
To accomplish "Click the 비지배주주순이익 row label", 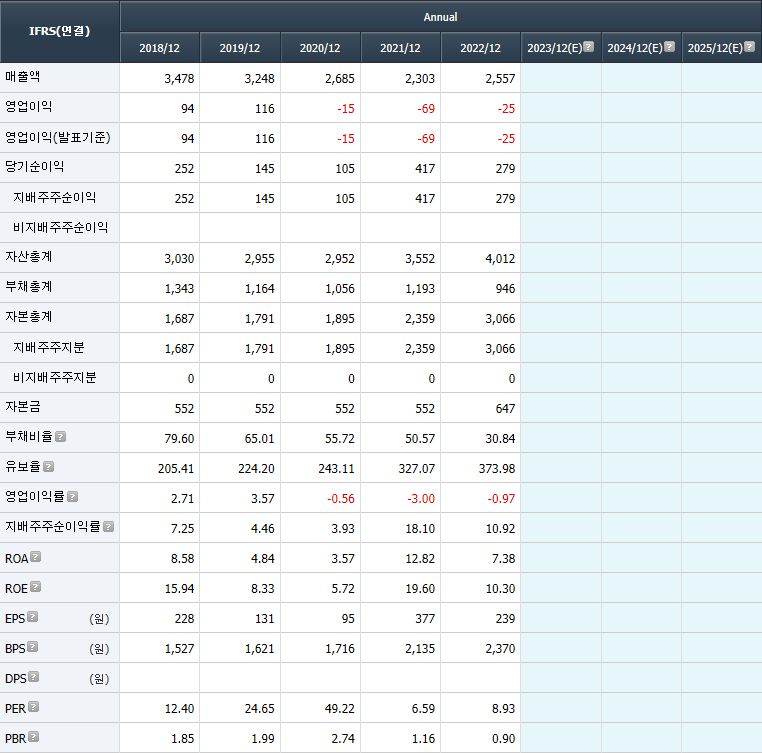I will pos(60,227).
